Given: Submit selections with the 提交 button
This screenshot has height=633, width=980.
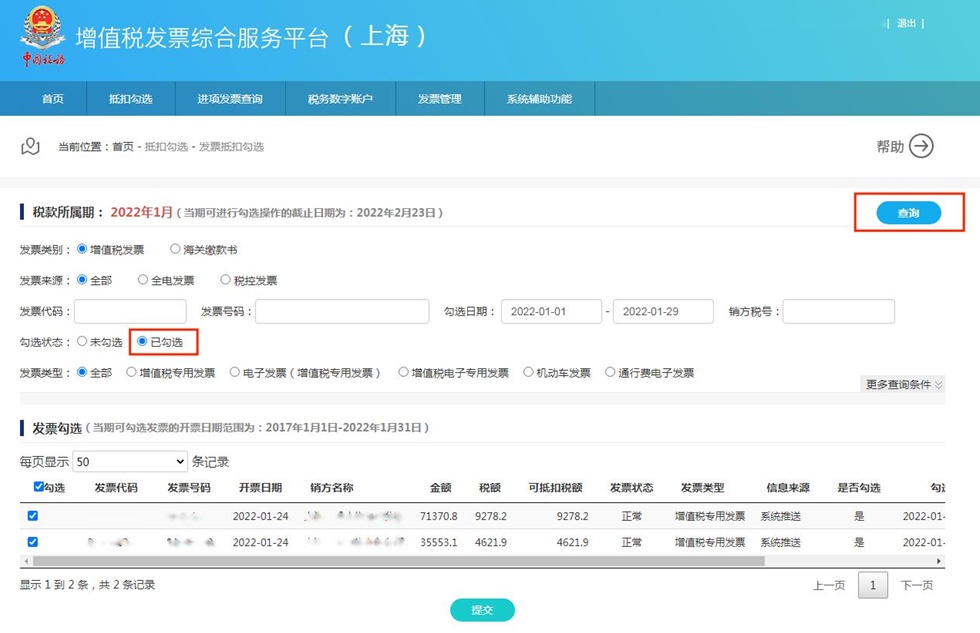Looking at the screenshot, I should [482, 610].
